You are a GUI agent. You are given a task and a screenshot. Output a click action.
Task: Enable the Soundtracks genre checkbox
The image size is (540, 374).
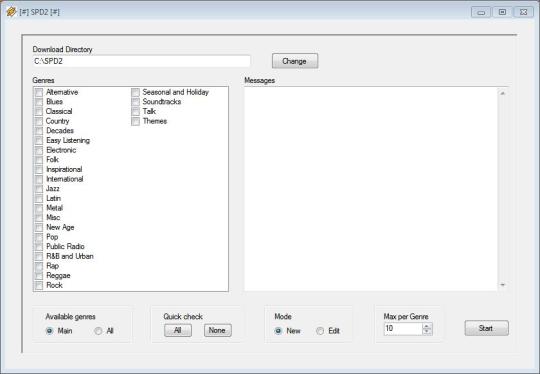(135, 102)
